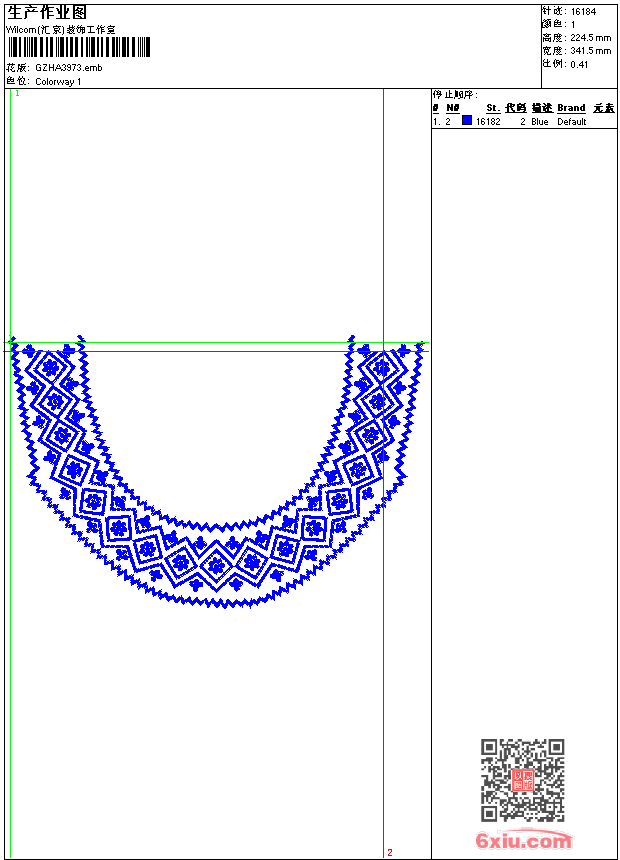Click the Brand column header
Viewport: 620px width, 860px height.
(x=571, y=108)
